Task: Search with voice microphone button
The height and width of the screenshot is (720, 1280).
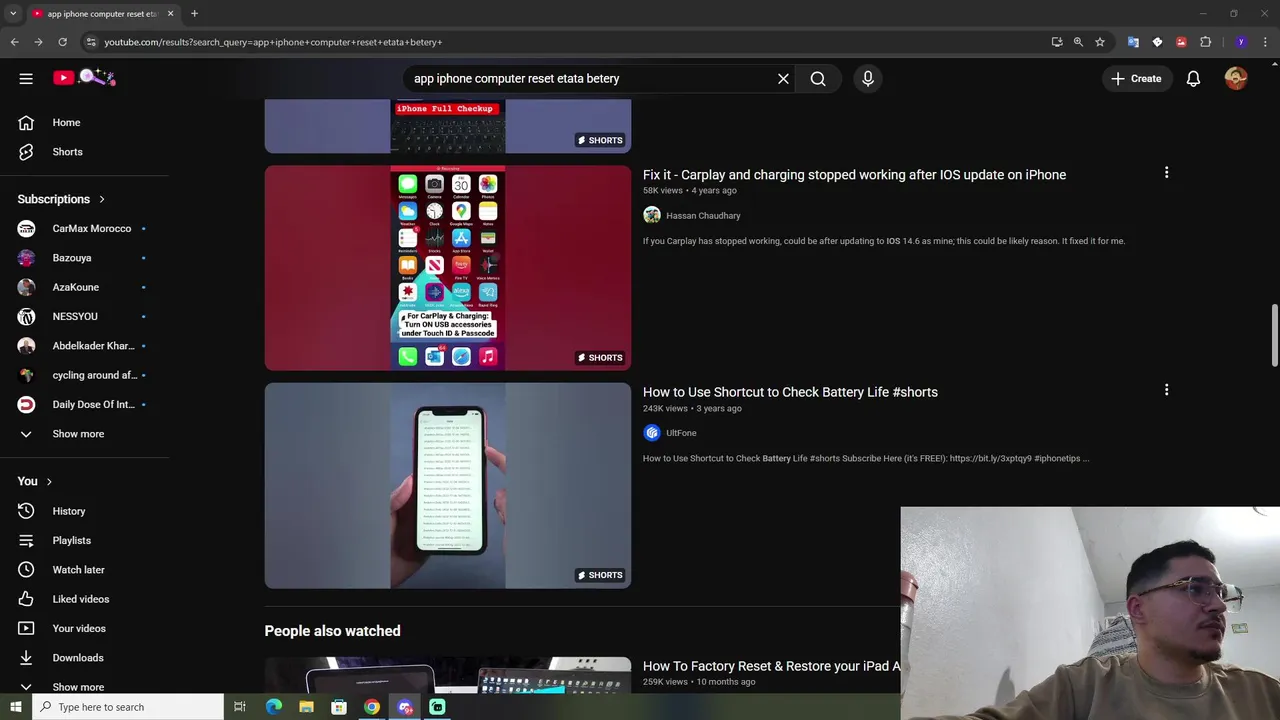Action: point(868,78)
